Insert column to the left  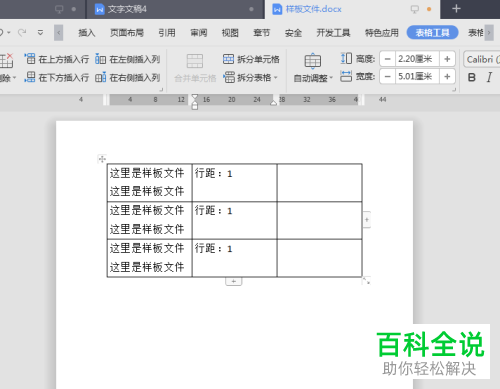pos(128,59)
